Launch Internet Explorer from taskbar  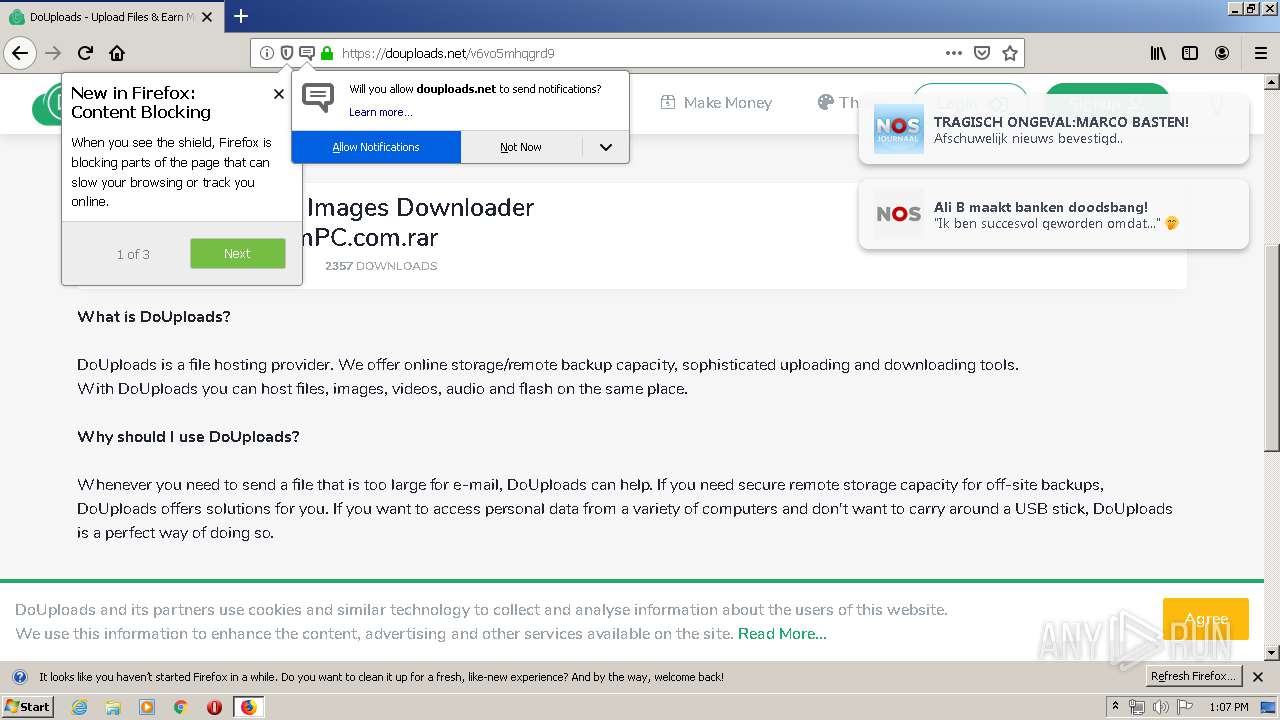click(79, 707)
